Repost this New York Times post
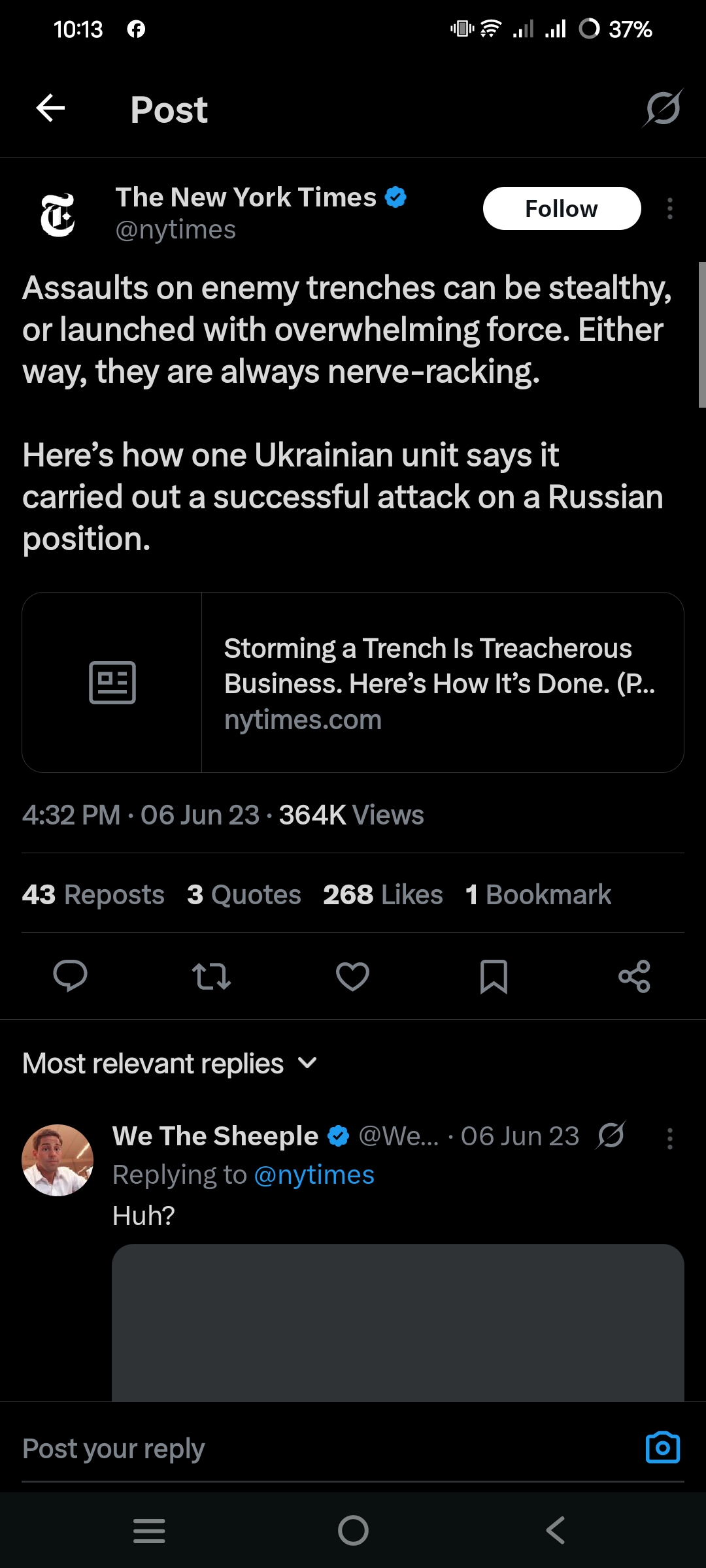The image size is (706, 1568). pos(211,977)
